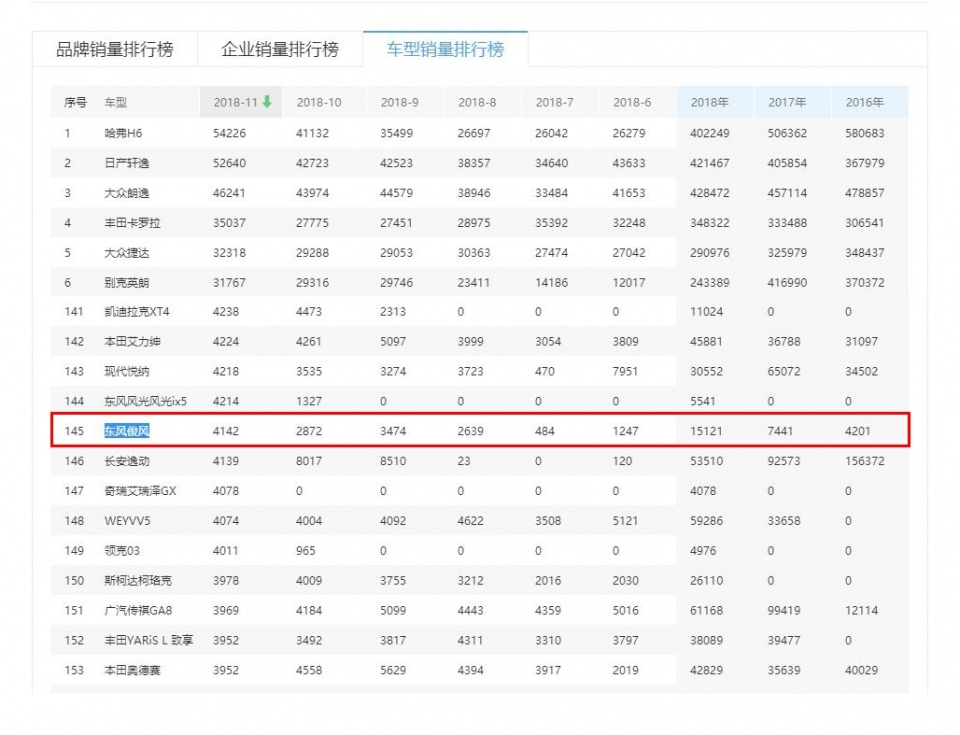
Task: Sort by the 2018-8 column header
Action: point(477,102)
